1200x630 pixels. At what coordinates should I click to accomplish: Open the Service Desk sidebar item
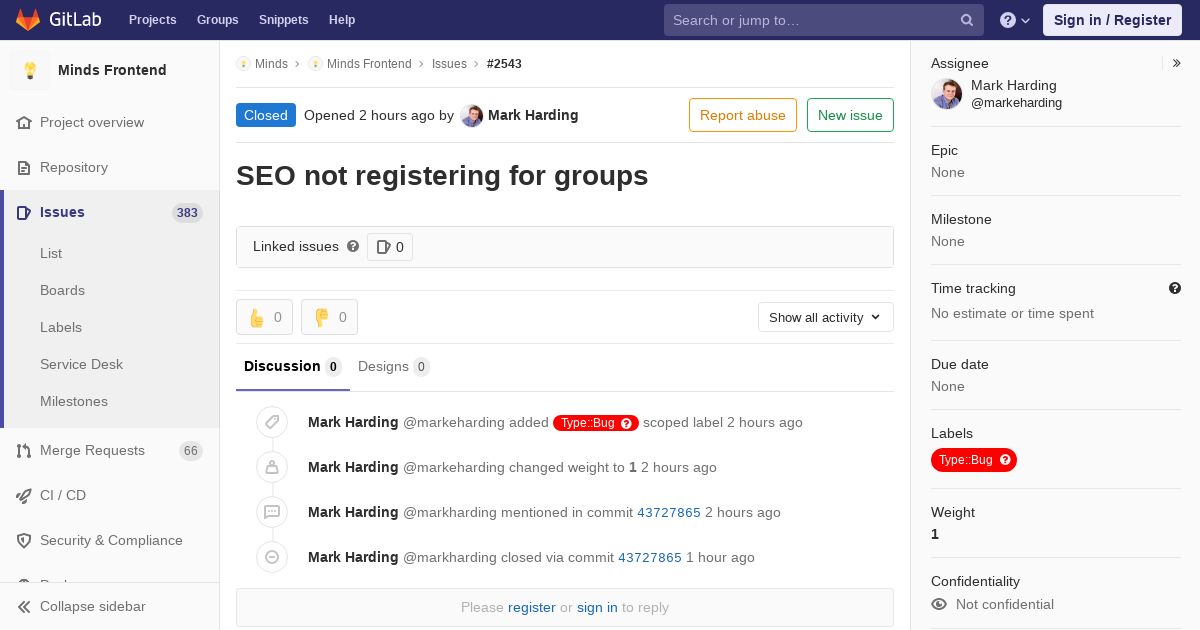point(81,364)
